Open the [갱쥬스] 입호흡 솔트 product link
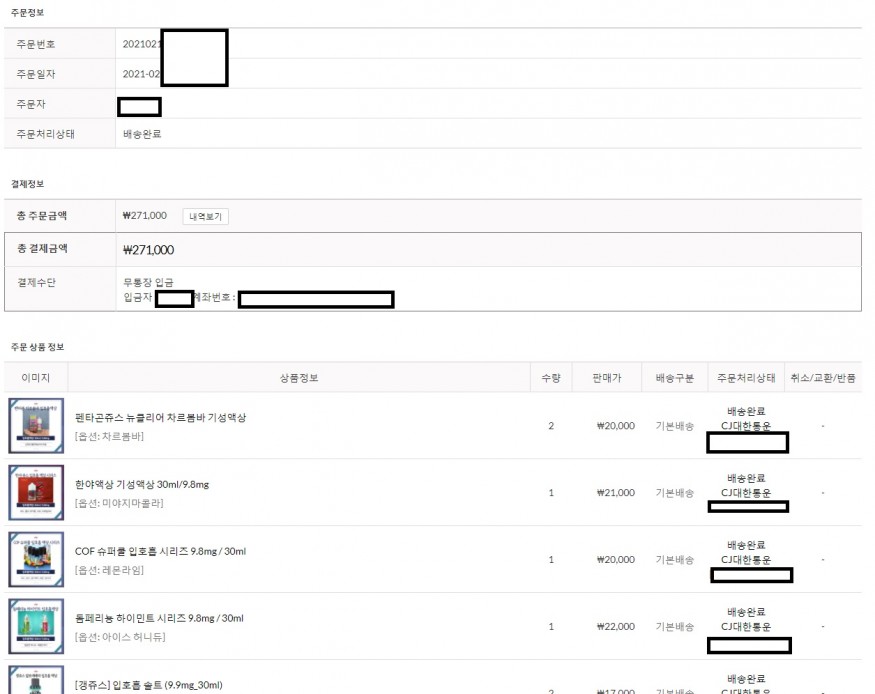The width and height of the screenshot is (875, 694). 148,685
